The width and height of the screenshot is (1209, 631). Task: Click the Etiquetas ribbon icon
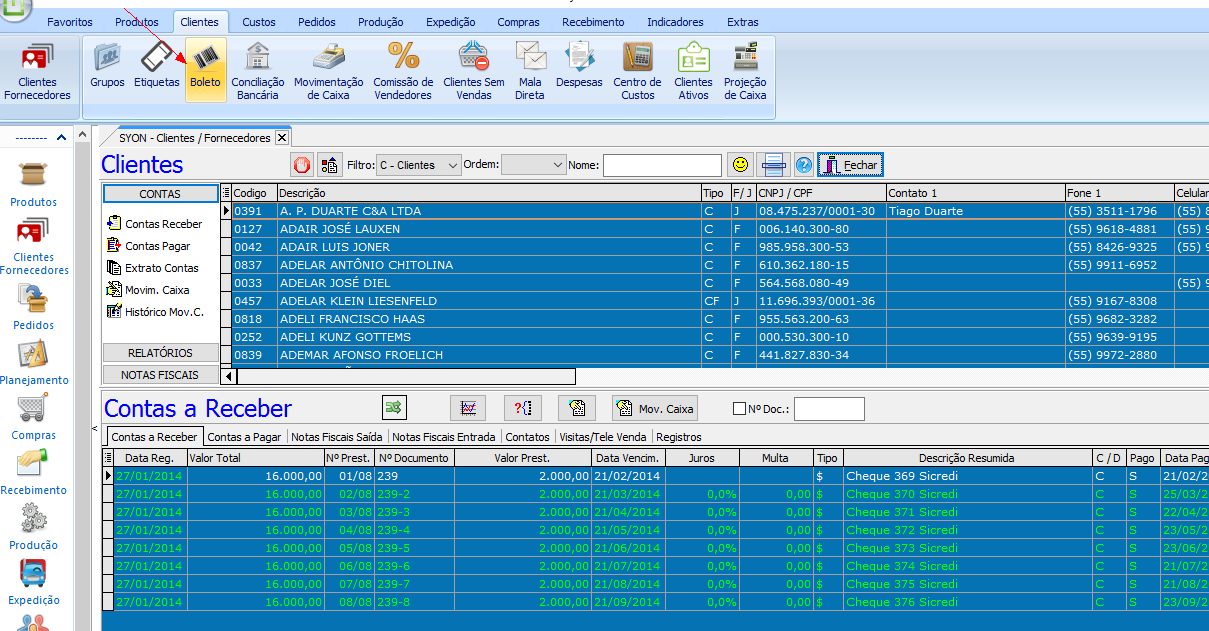157,69
